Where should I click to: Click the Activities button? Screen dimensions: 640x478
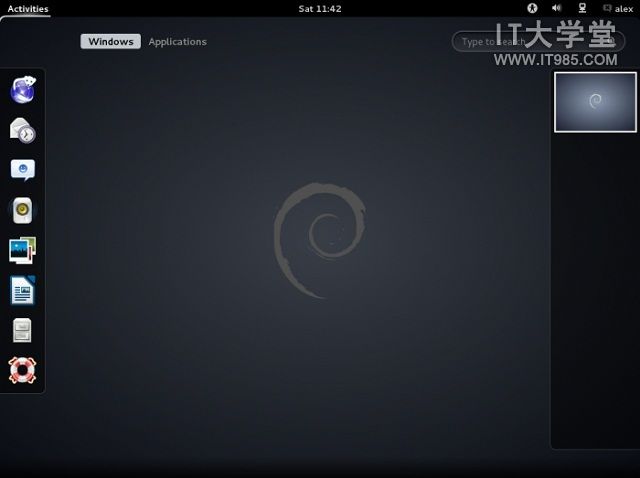click(x=28, y=9)
